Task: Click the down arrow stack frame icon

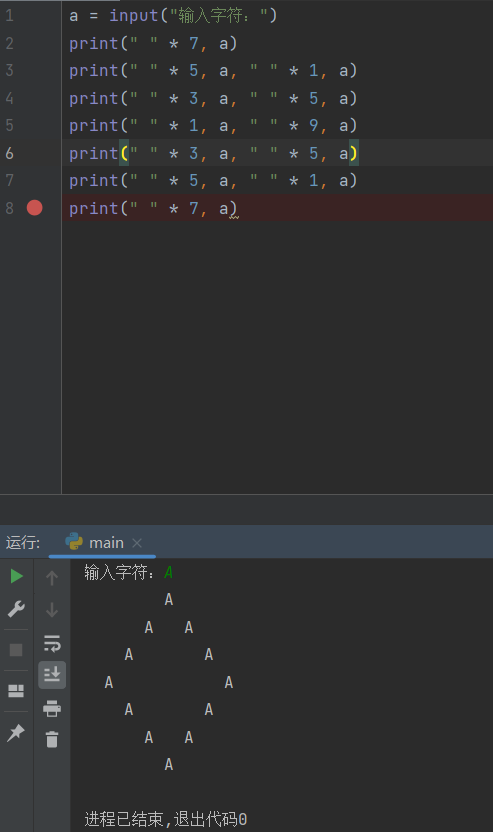Action: [x=51, y=610]
